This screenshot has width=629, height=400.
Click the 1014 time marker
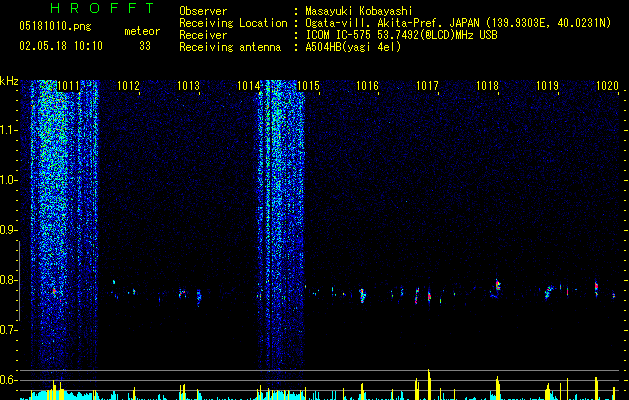tap(248, 86)
